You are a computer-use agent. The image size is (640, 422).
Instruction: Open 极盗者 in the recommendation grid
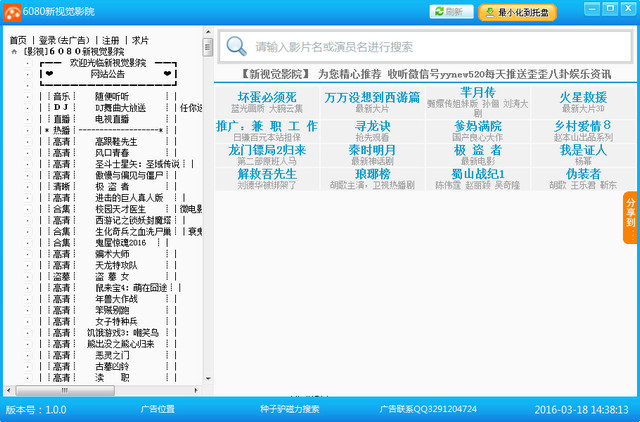coord(478,150)
